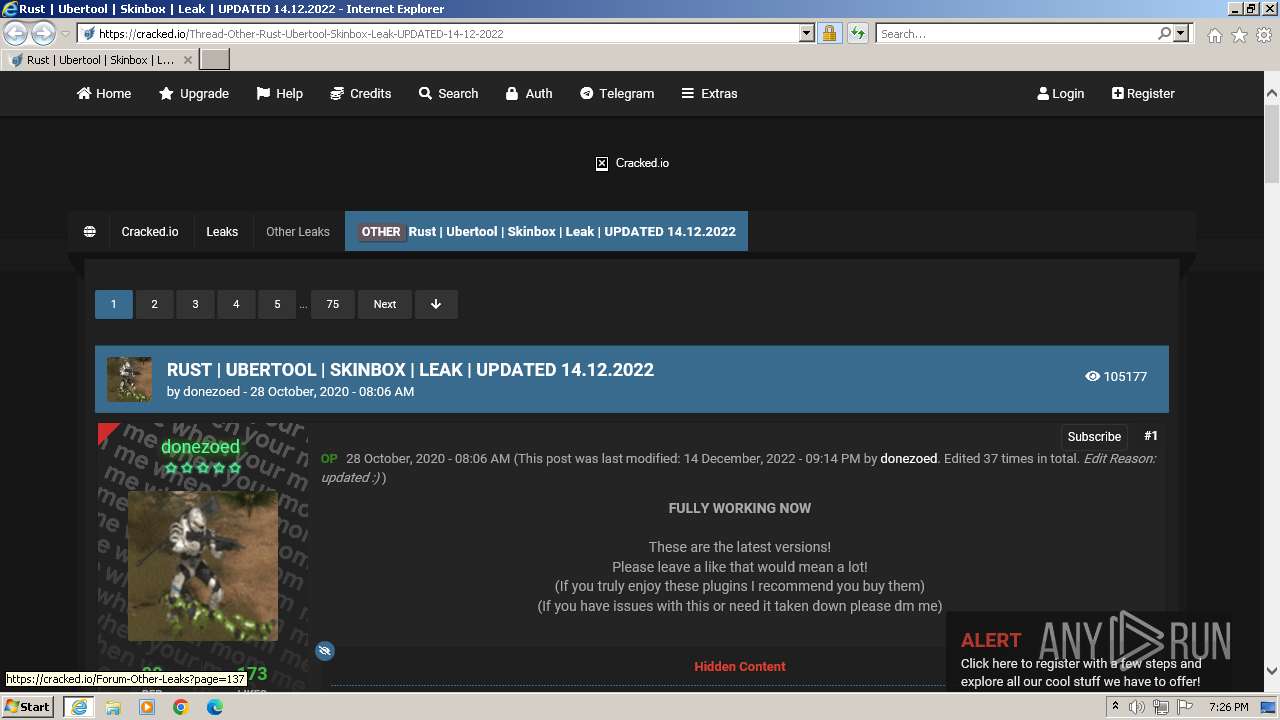Open a new blank browser tab
Screen dimensions: 1280x720
coord(215,60)
